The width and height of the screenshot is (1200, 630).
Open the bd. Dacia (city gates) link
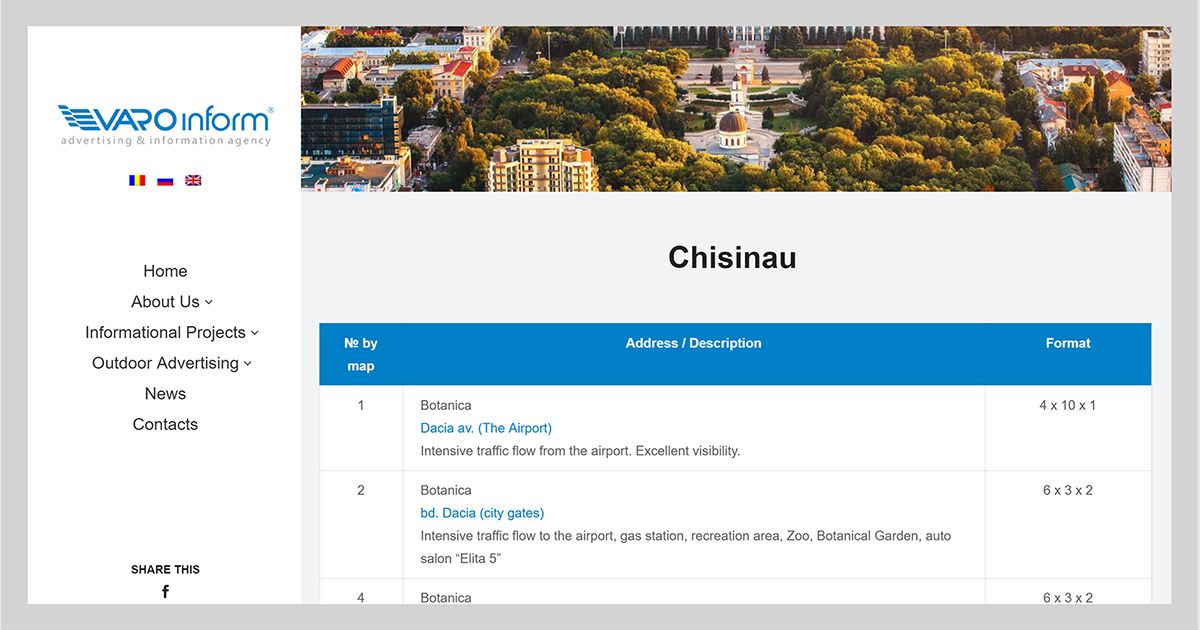point(482,513)
